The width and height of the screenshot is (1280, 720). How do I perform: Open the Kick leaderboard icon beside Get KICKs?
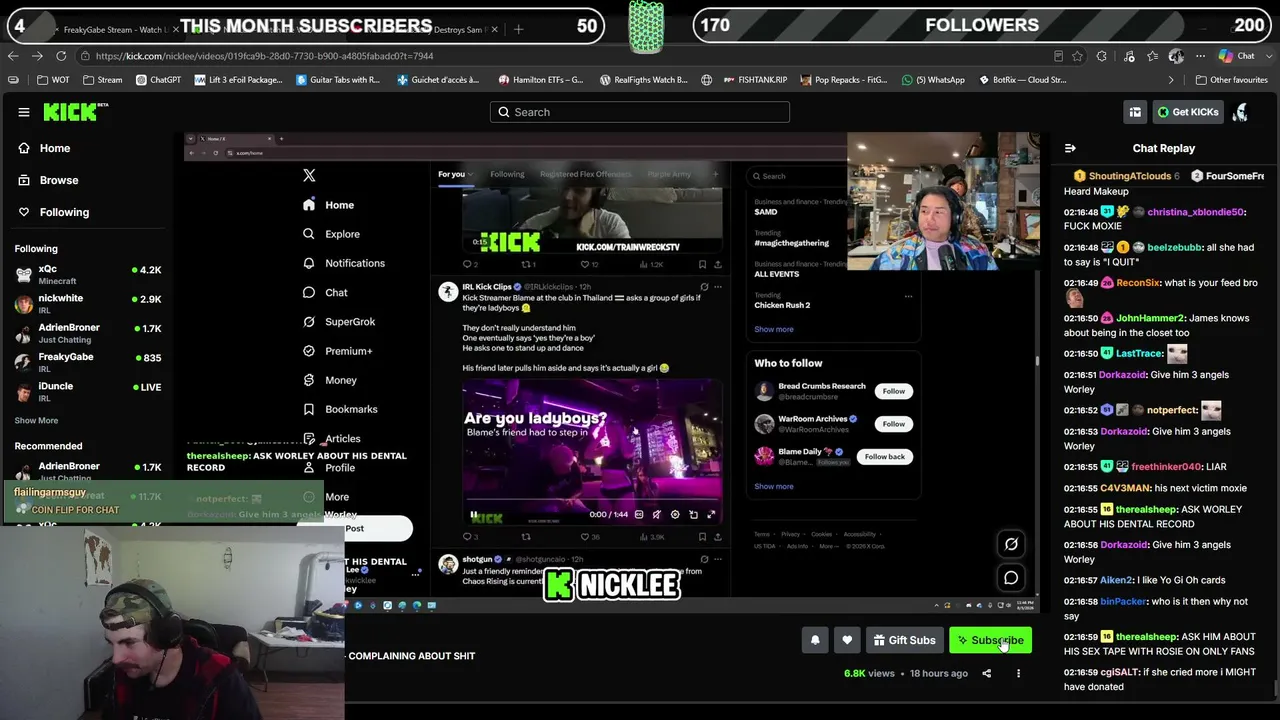pyautogui.click(x=1135, y=112)
